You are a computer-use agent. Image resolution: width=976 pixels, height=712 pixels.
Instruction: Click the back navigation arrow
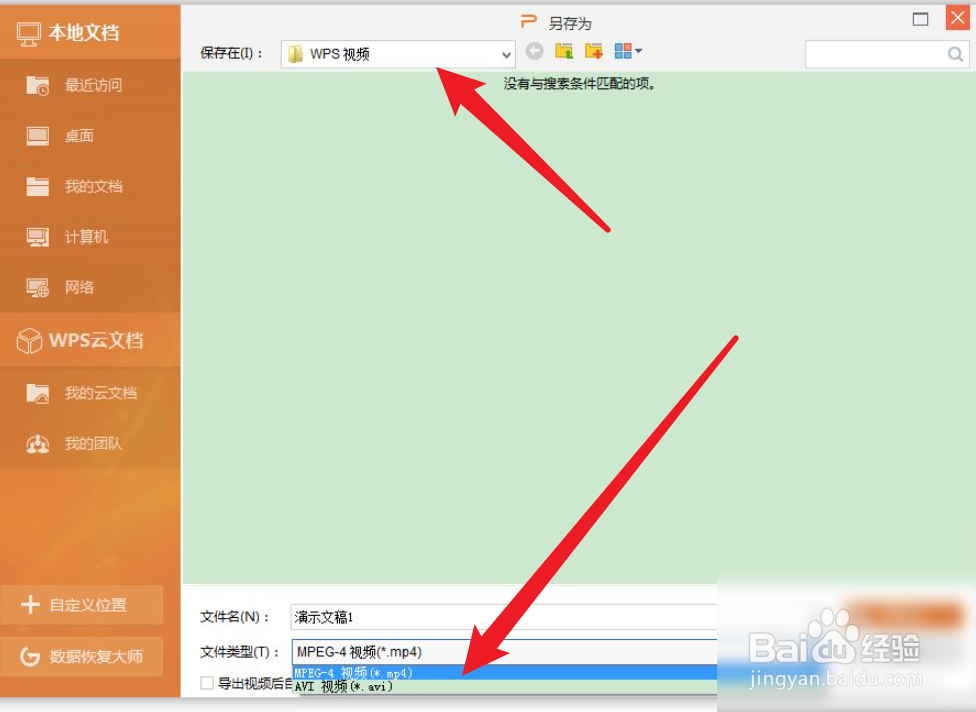click(534, 51)
